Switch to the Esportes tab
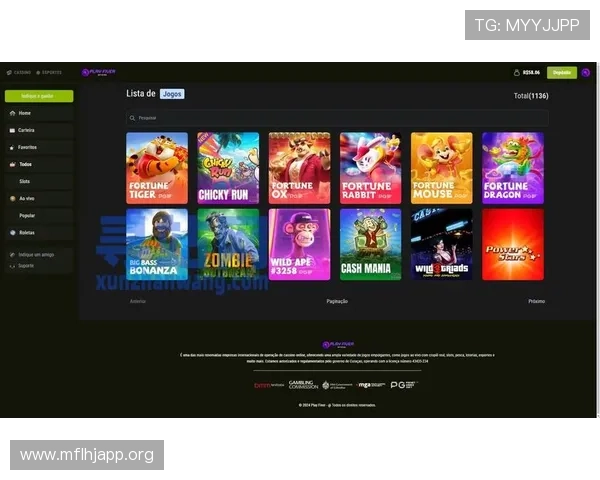The height and width of the screenshot is (480, 600). pyautogui.click(x=50, y=72)
